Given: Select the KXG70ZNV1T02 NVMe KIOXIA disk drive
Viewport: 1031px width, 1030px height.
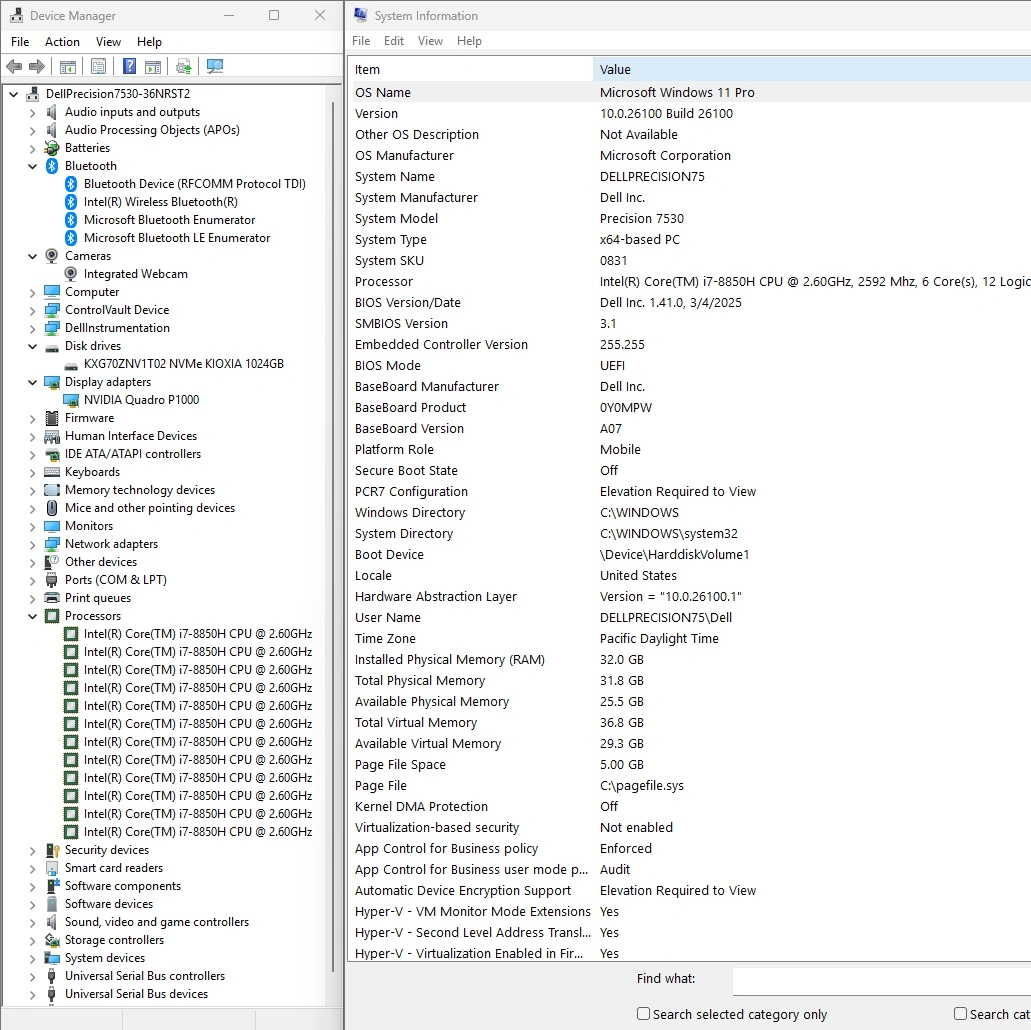Looking at the screenshot, I should 183,364.
